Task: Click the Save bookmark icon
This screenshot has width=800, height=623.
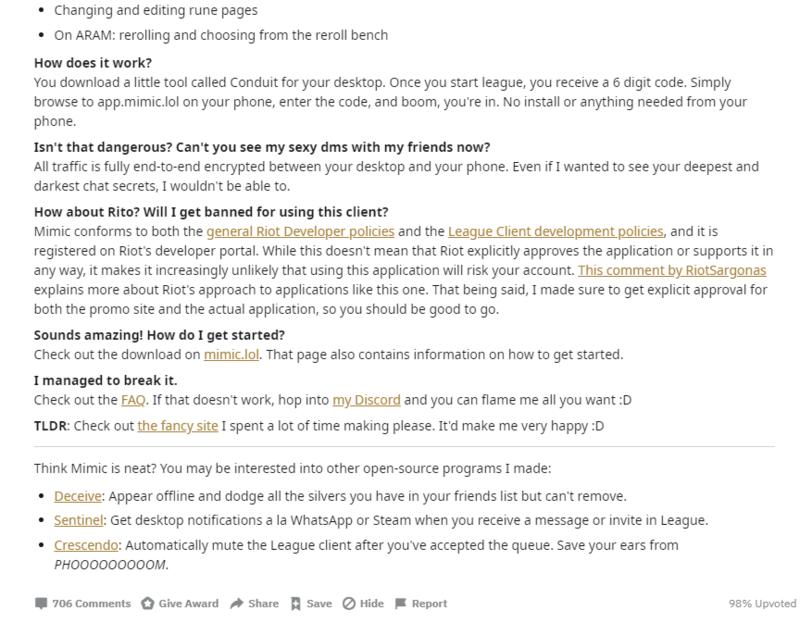Action: click(296, 603)
